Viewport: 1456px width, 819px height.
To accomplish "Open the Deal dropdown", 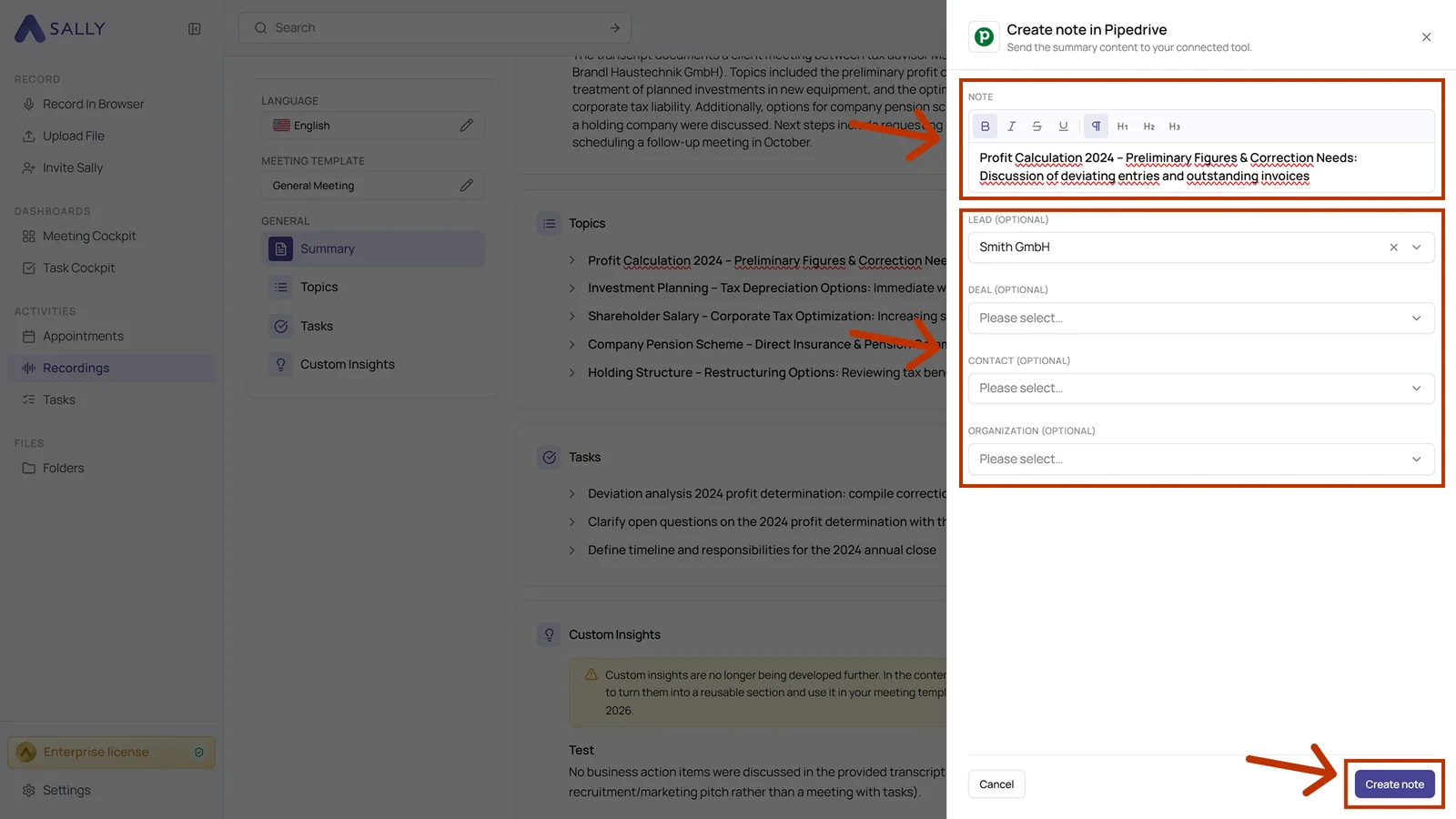I will pos(1201,318).
